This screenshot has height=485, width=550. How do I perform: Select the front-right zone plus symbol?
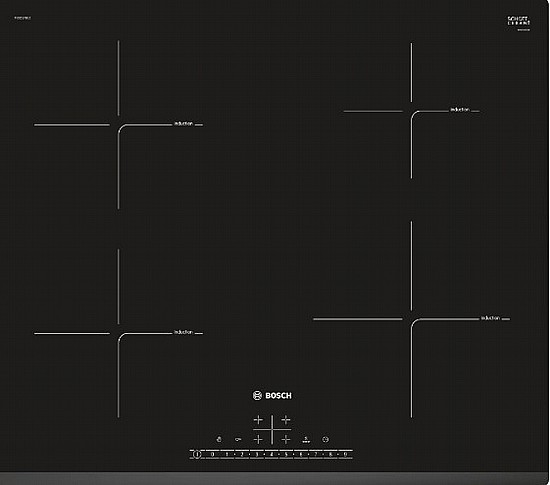[286, 439]
